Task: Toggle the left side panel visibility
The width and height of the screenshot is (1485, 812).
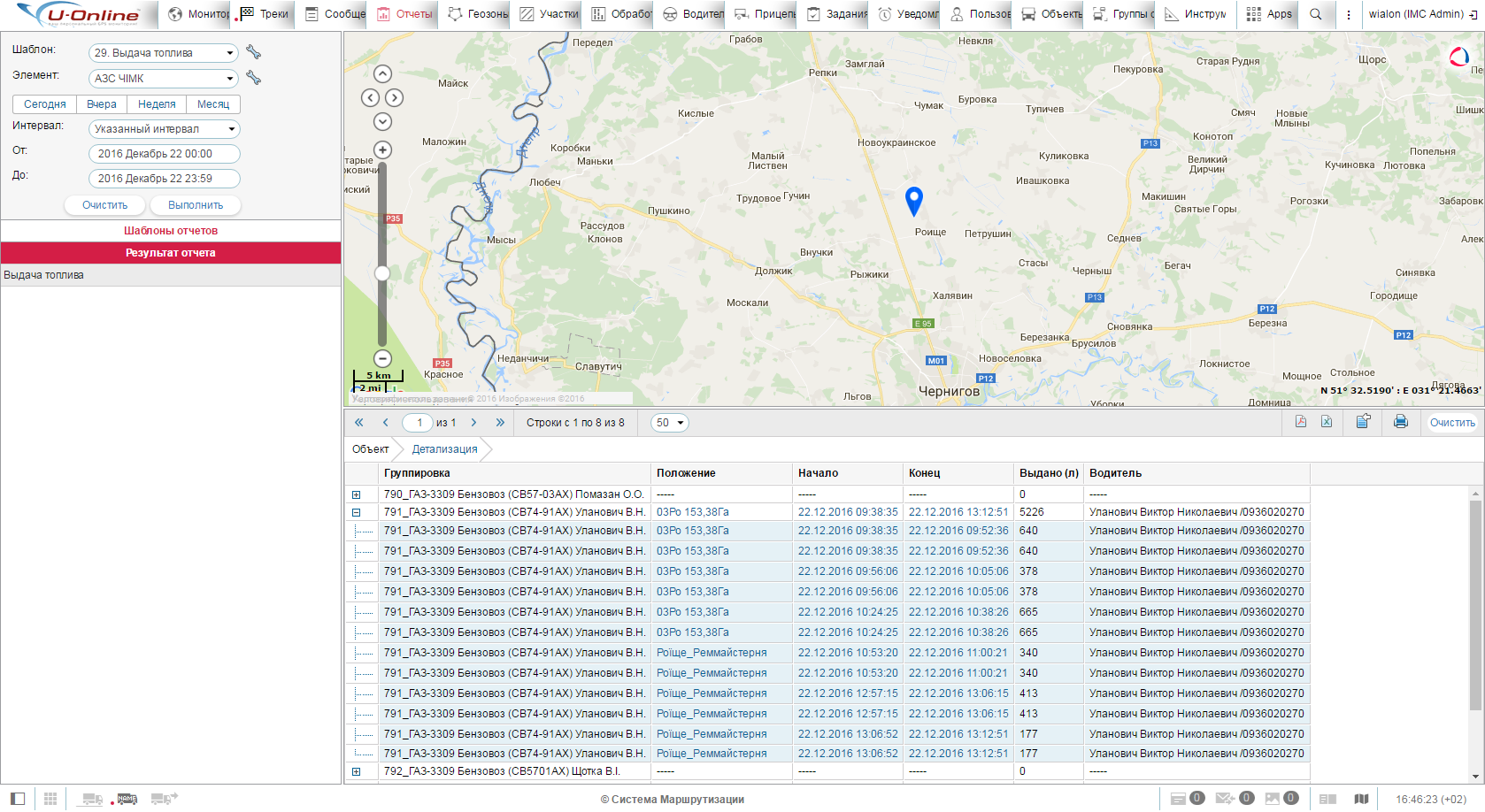Action: [18, 799]
